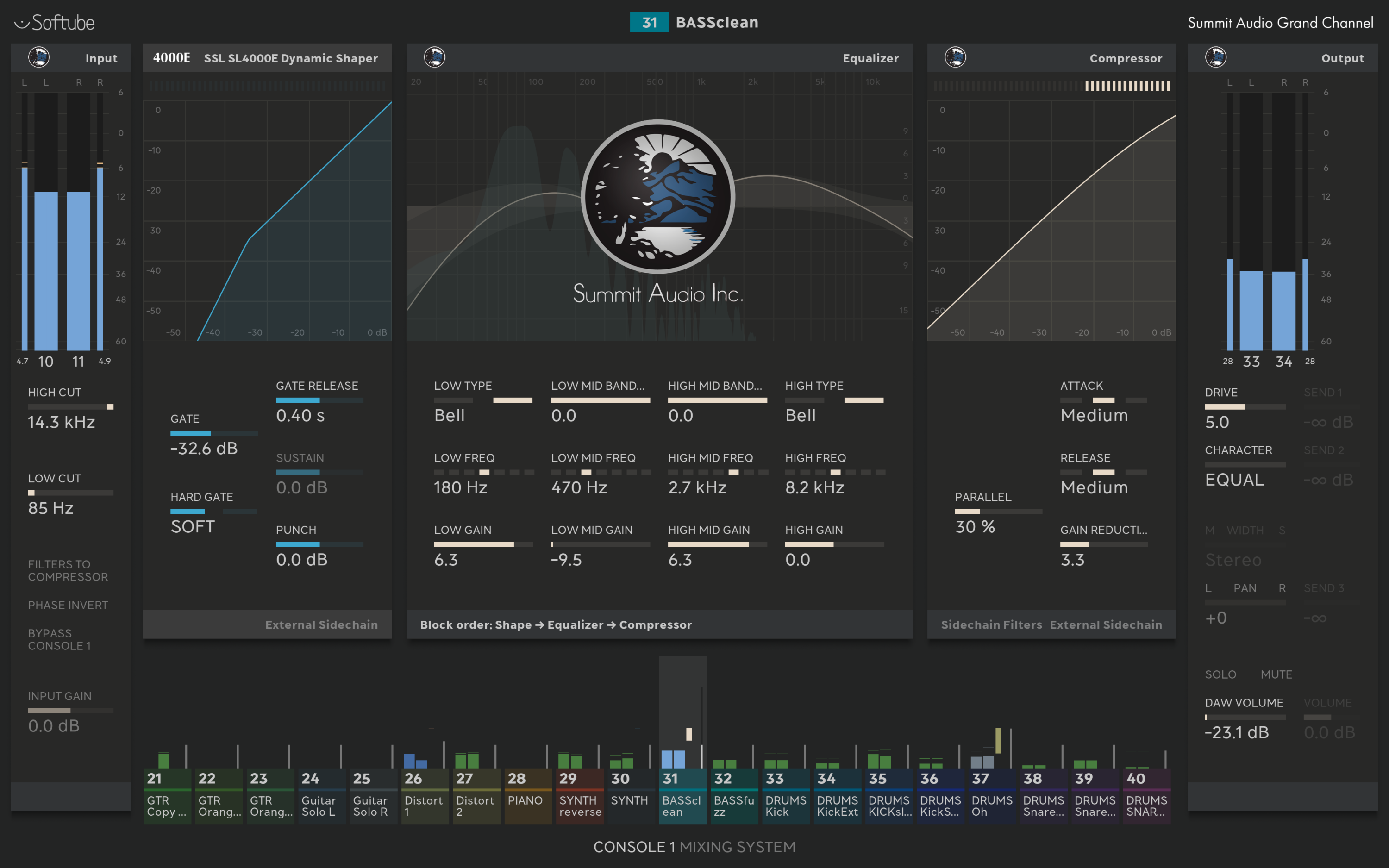
Task: Open Summit Audio Grand Channel strip selector
Action: coord(1281,23)
